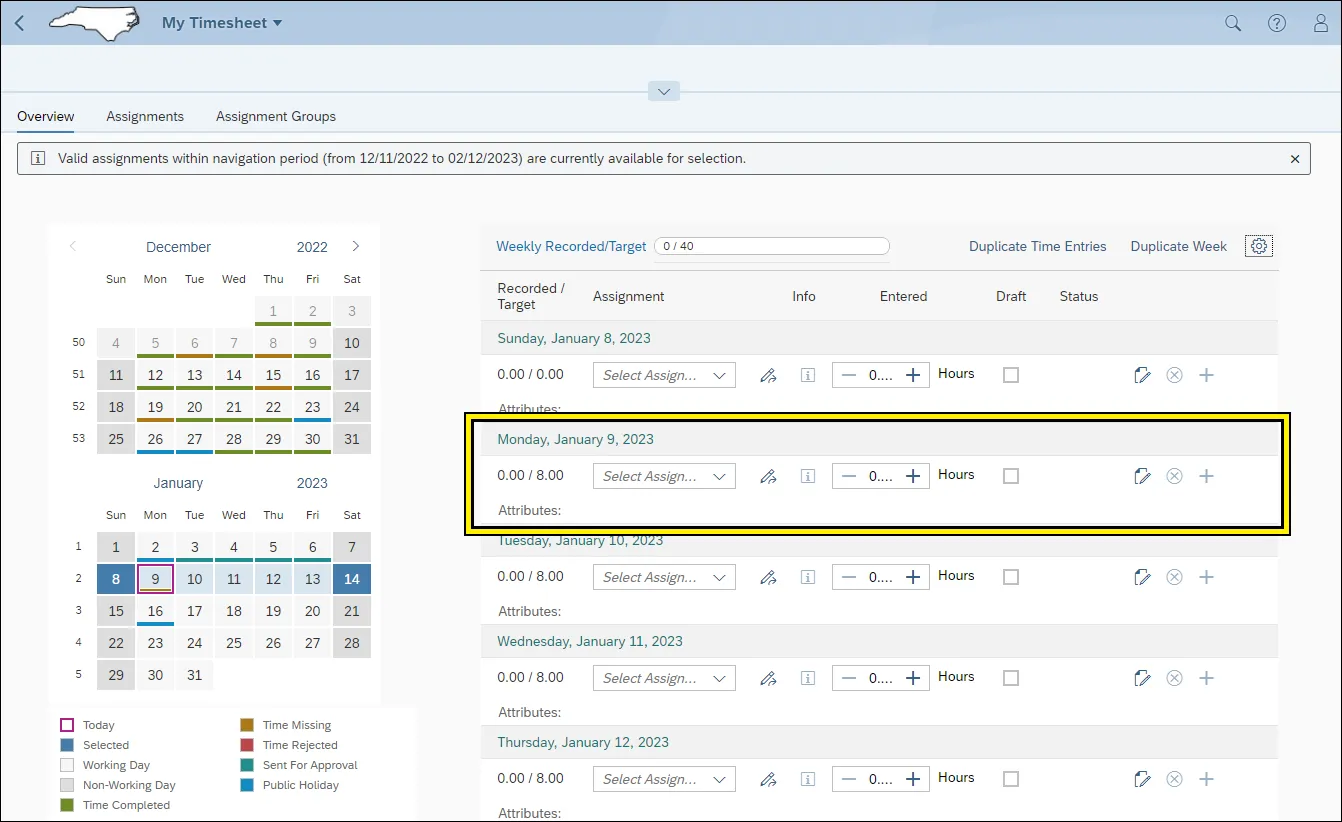Open timesheet settings gear icon
This screenshot has height=822, width=1342.
click(1259, 246)
